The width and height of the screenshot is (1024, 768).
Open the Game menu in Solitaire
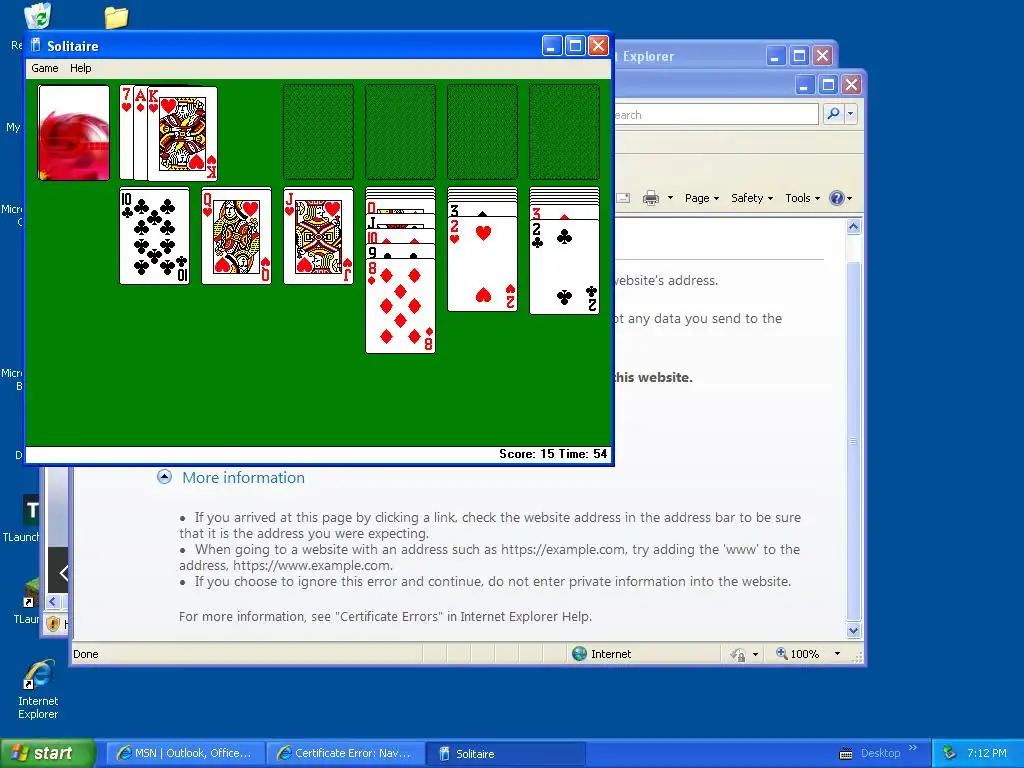(x=44, y=68)
